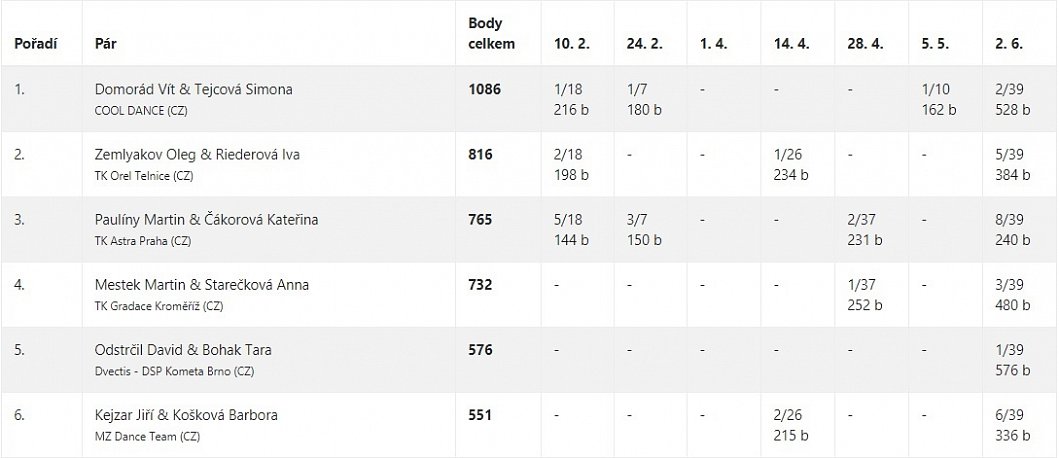
Task: Open pair Zemlyakov Oleg & Riederová Iva
Action: [197, 155]
